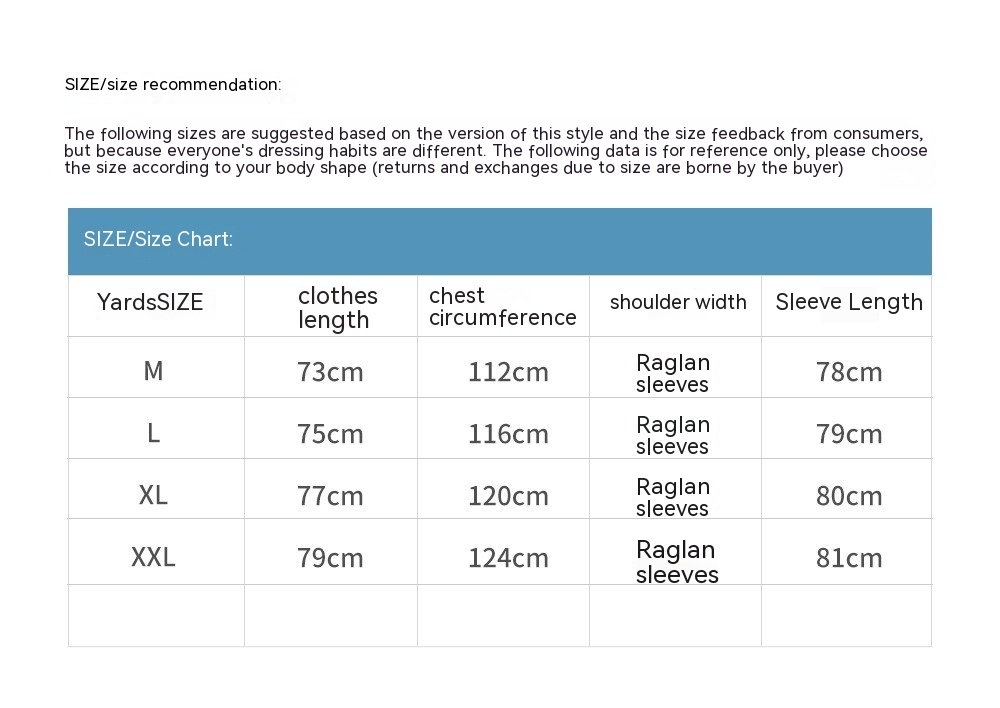Click the 78cm sleeve length cell
Viewport: 1000px width, 708px height.
click(x=849, y=372)
